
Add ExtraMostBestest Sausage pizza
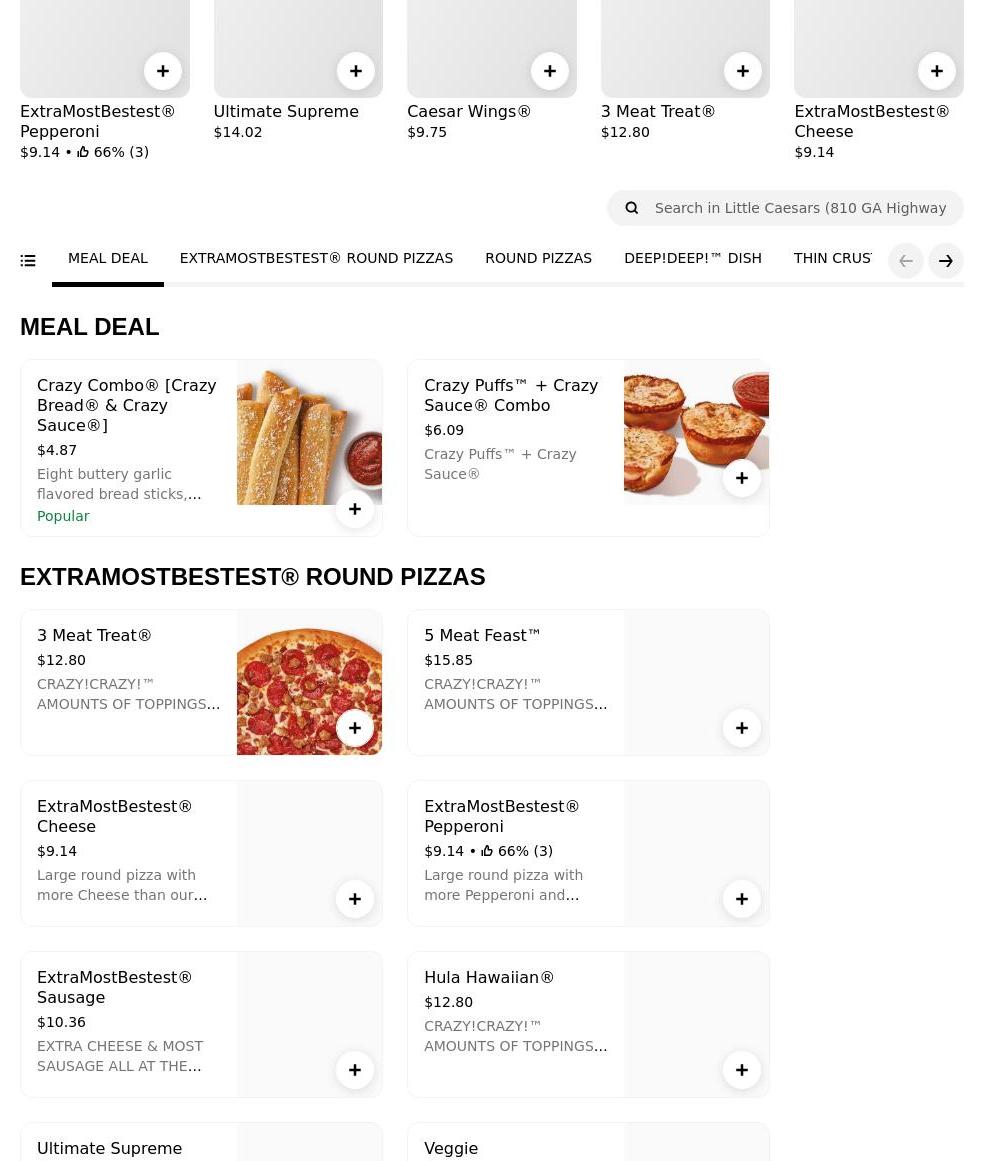pos(355,1070)
